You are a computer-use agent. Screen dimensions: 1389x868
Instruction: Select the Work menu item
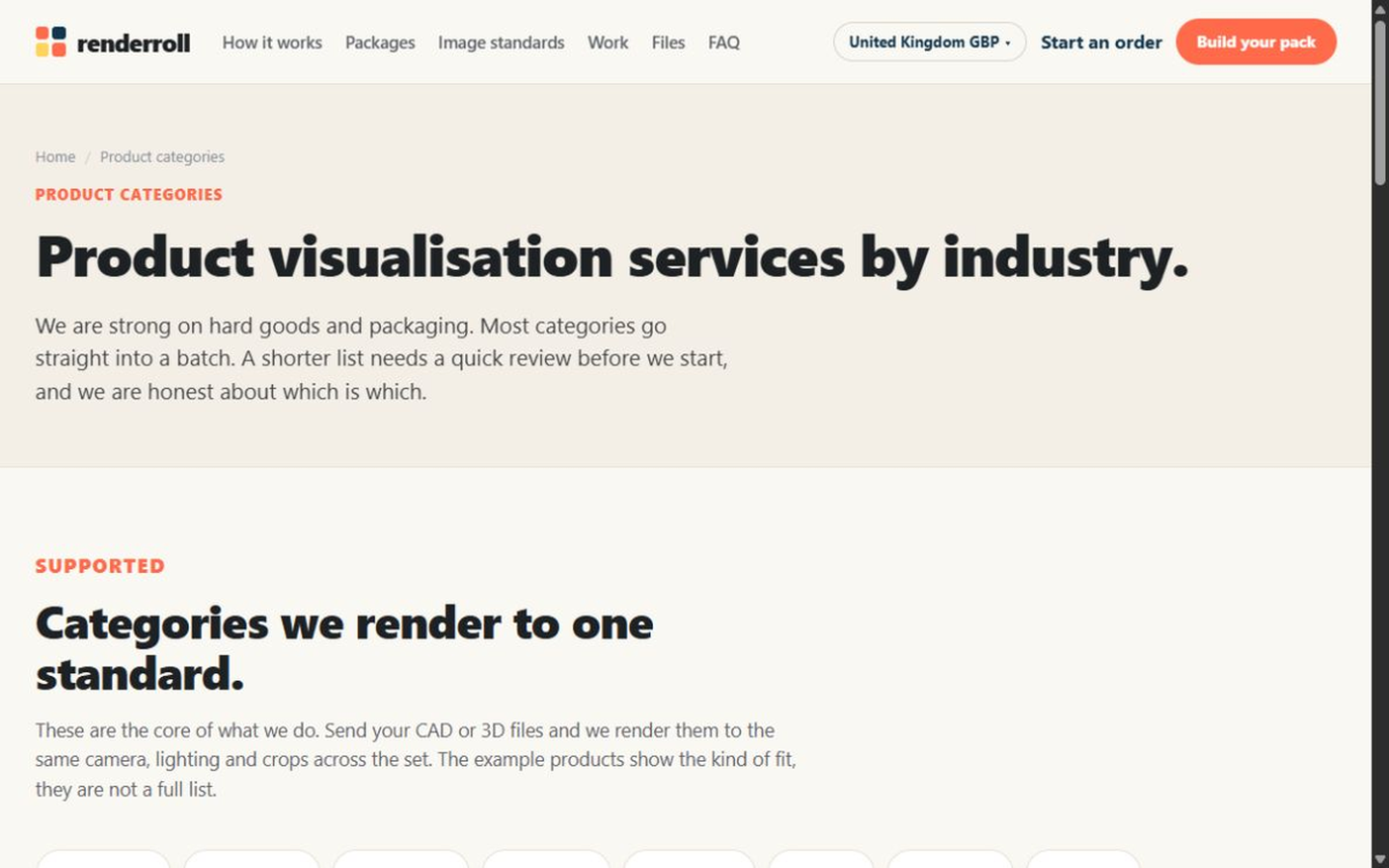click(x=608, y=42)
